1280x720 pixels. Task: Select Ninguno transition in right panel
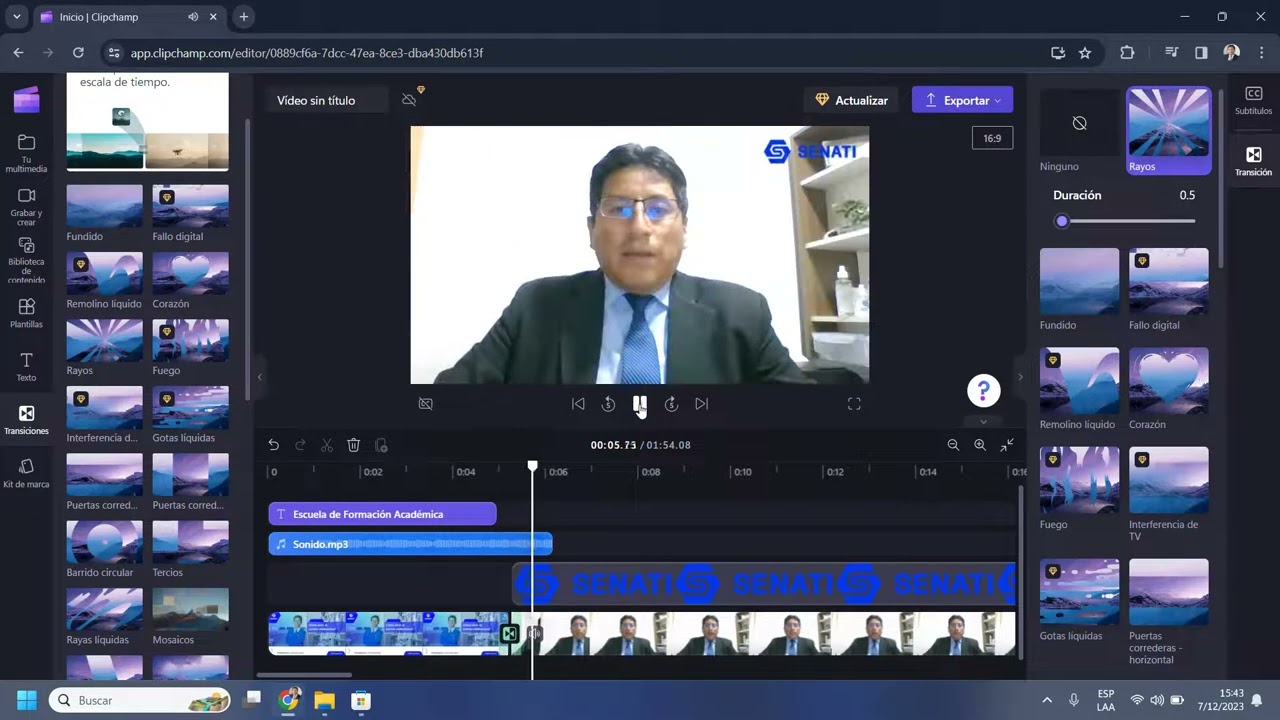point(1079,130)
